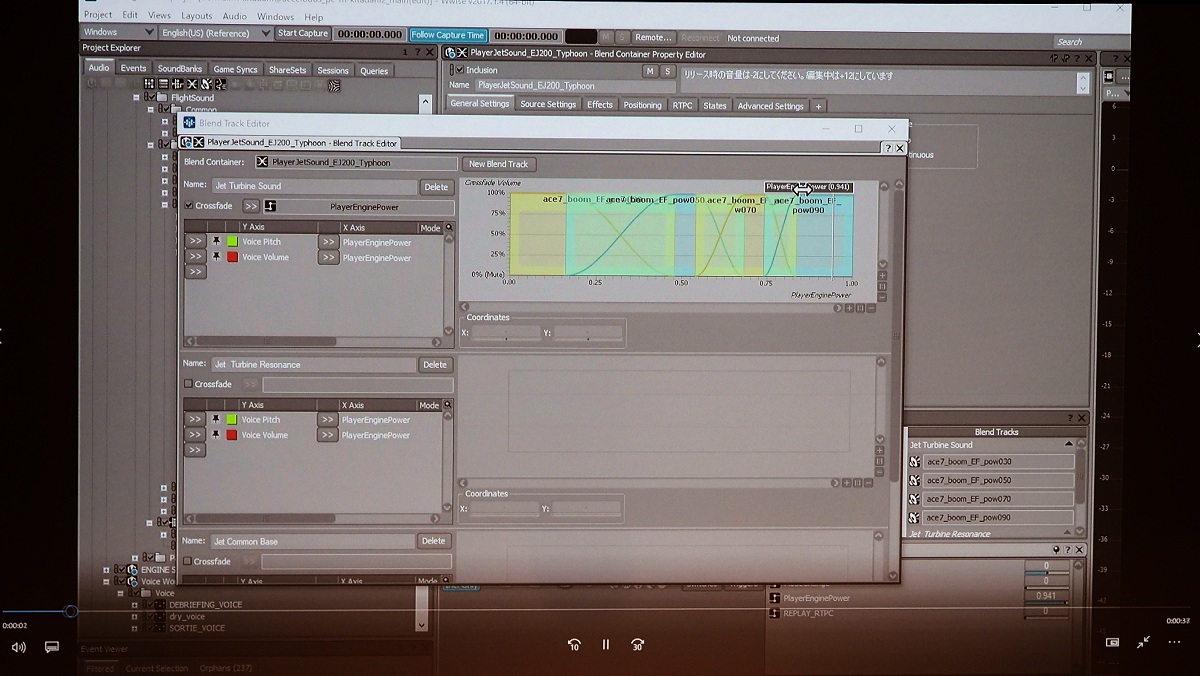The width and height of the screenshot is (1200, 676).
Task: Click the Voice Pitch green color swatch in Jet Turbine Sound
Action: click(232, 242)
